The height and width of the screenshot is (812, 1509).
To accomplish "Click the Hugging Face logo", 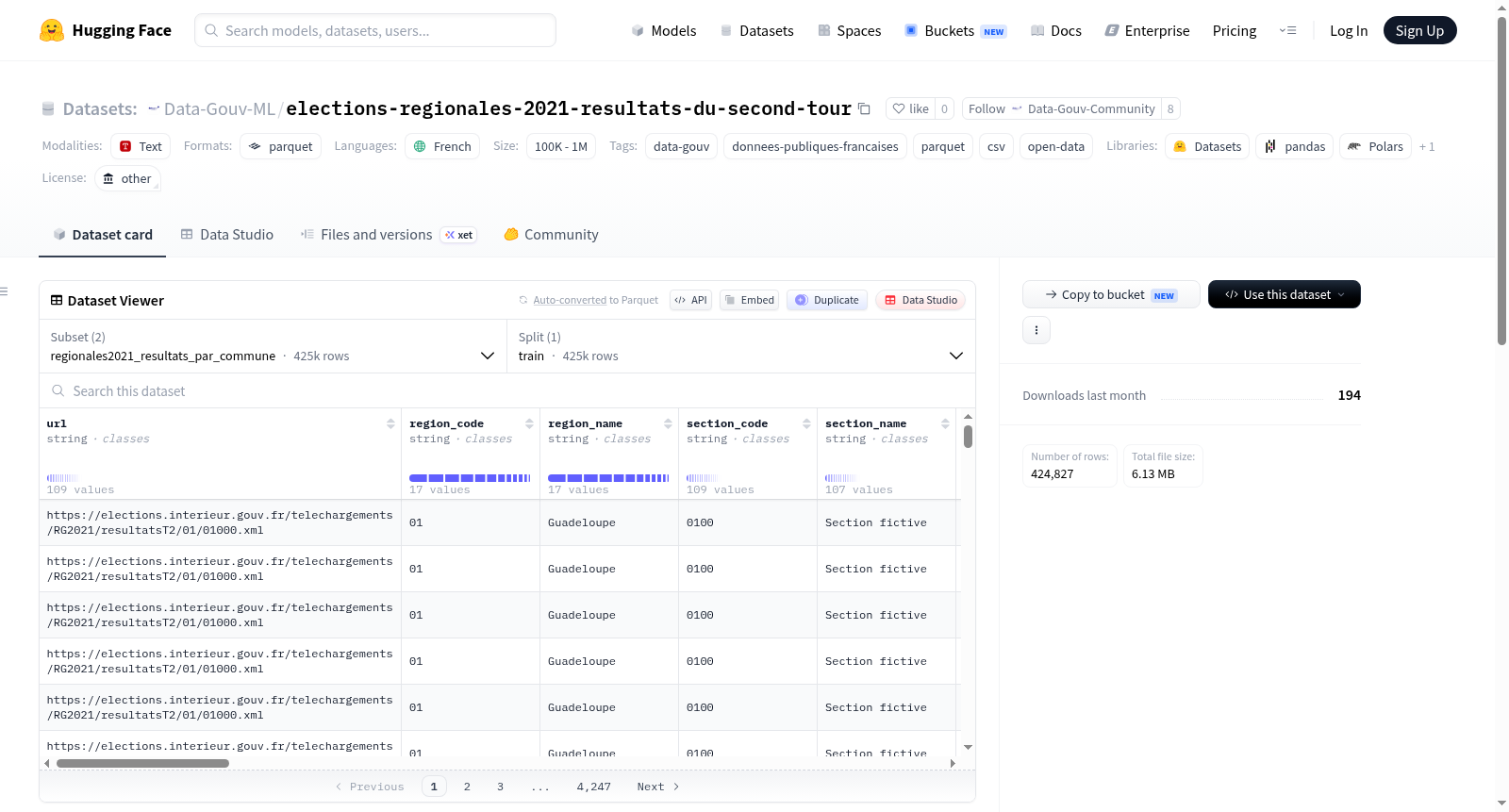I will 105,30.
